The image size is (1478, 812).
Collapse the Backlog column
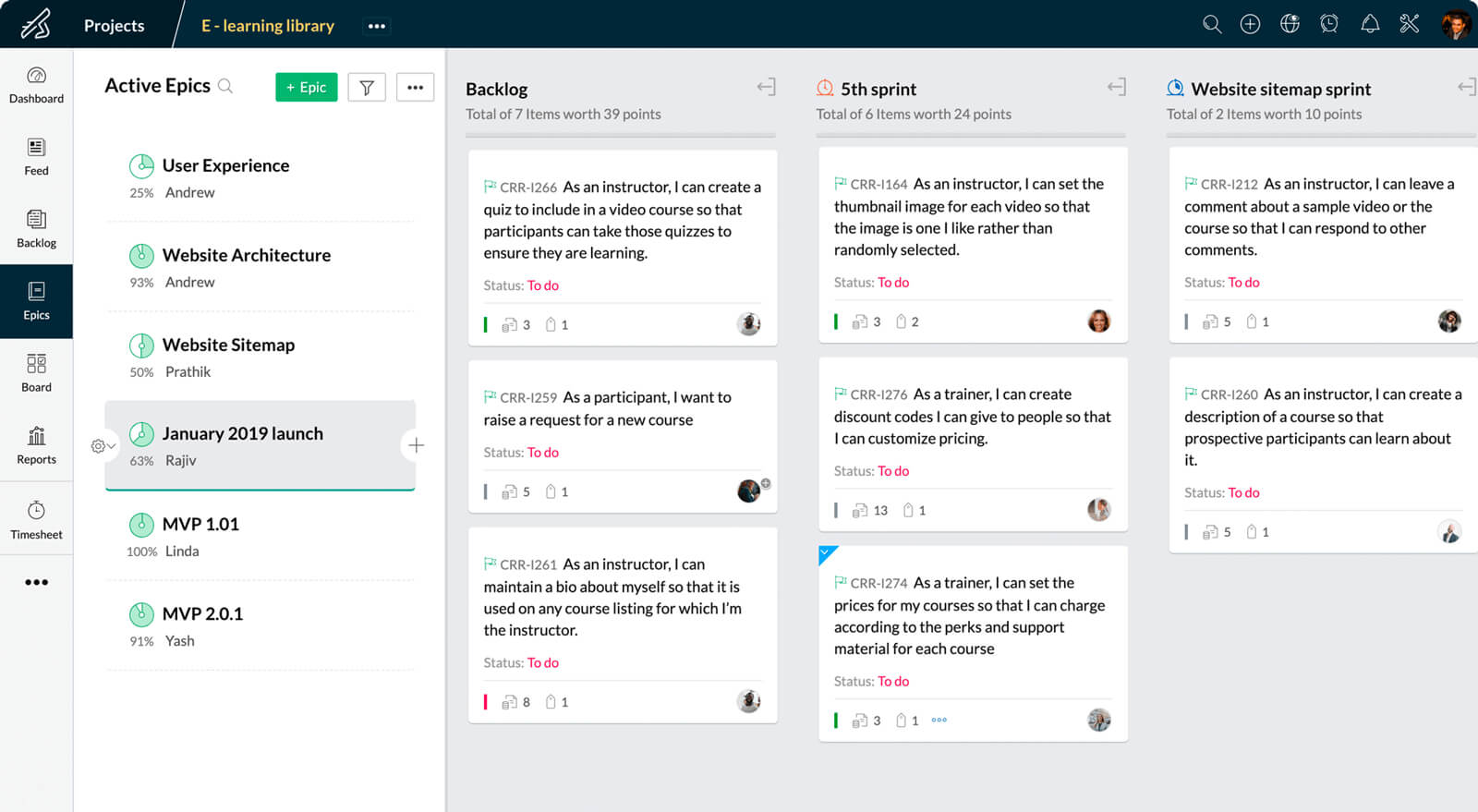click(766, 87)
